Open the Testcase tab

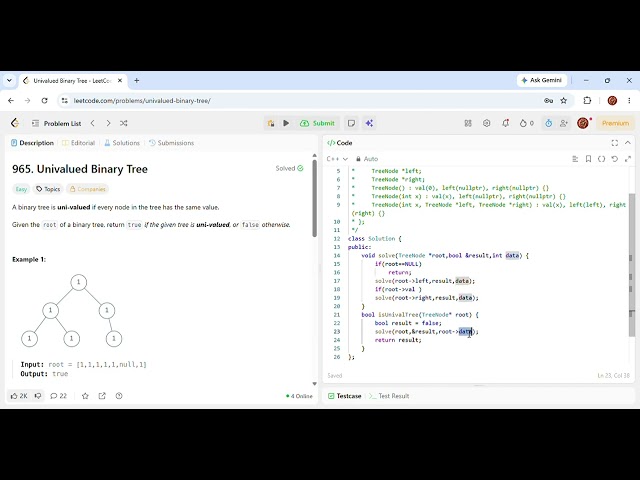tap(345, 396)
